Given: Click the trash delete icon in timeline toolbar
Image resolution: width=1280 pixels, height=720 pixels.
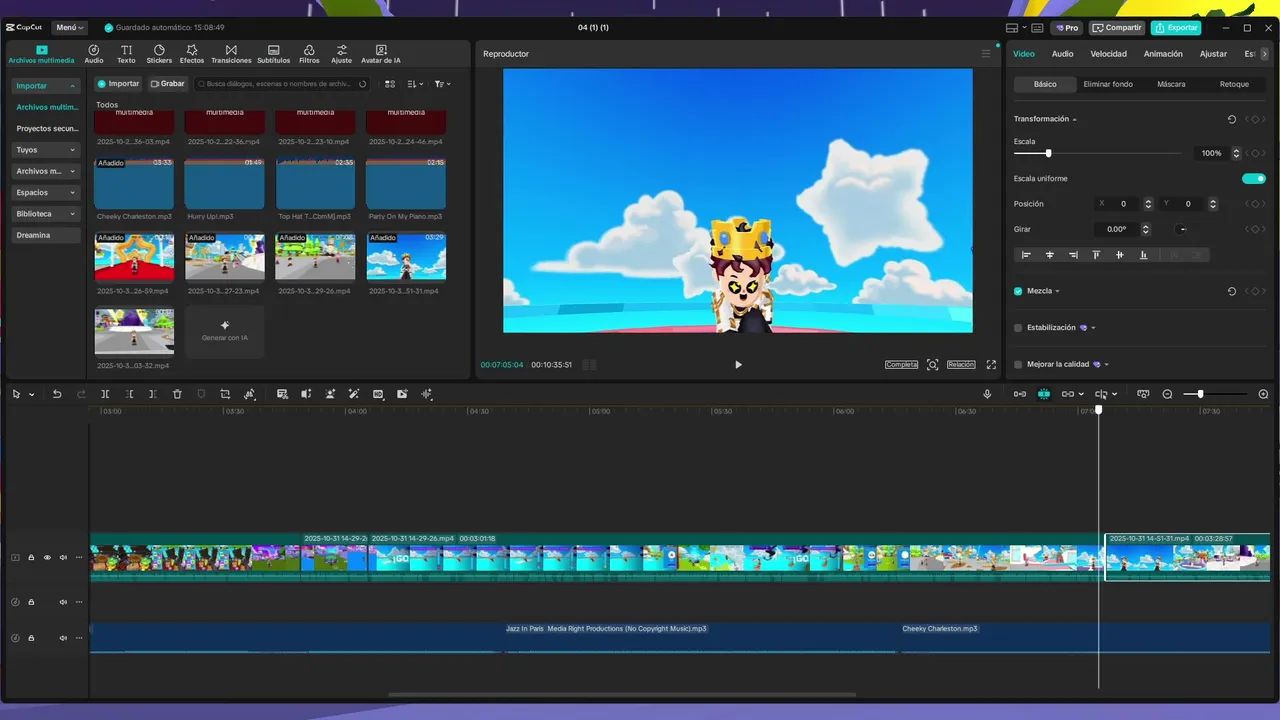Looking at the screenshot, I should [177, 394].
